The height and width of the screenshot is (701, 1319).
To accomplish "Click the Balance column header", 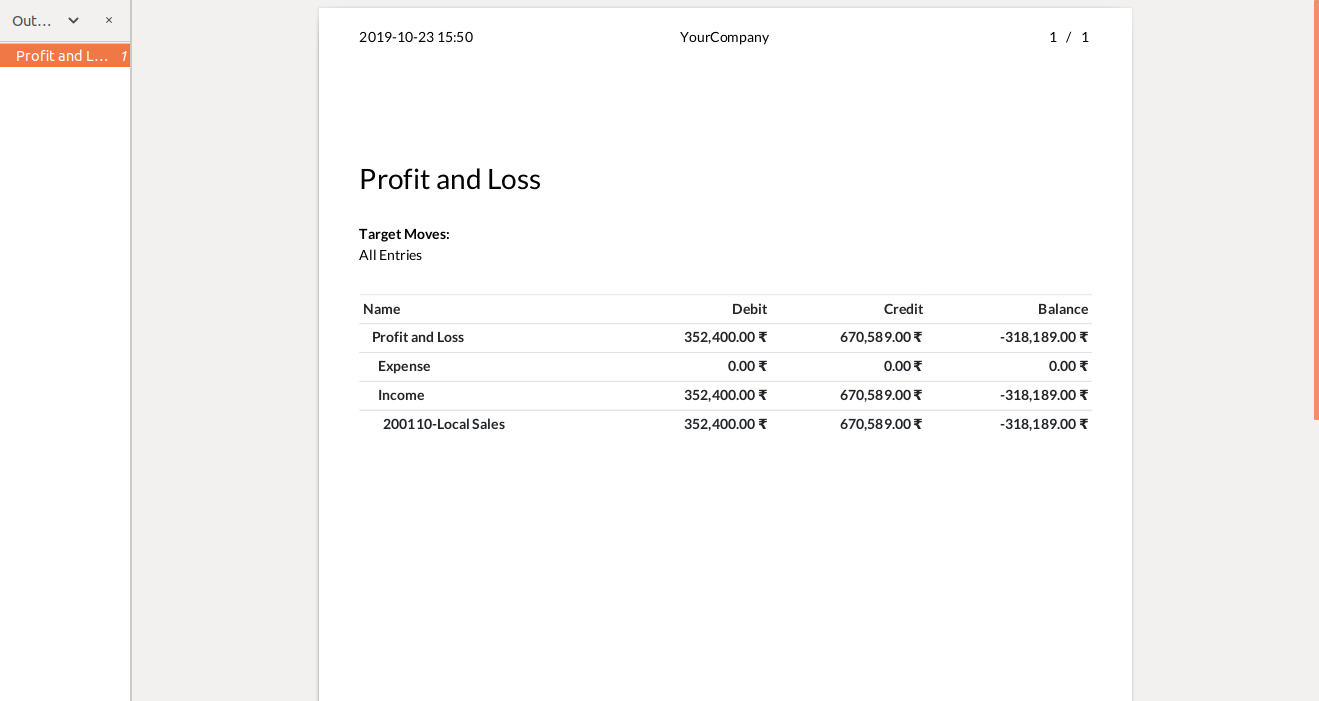I will 1062,309.
